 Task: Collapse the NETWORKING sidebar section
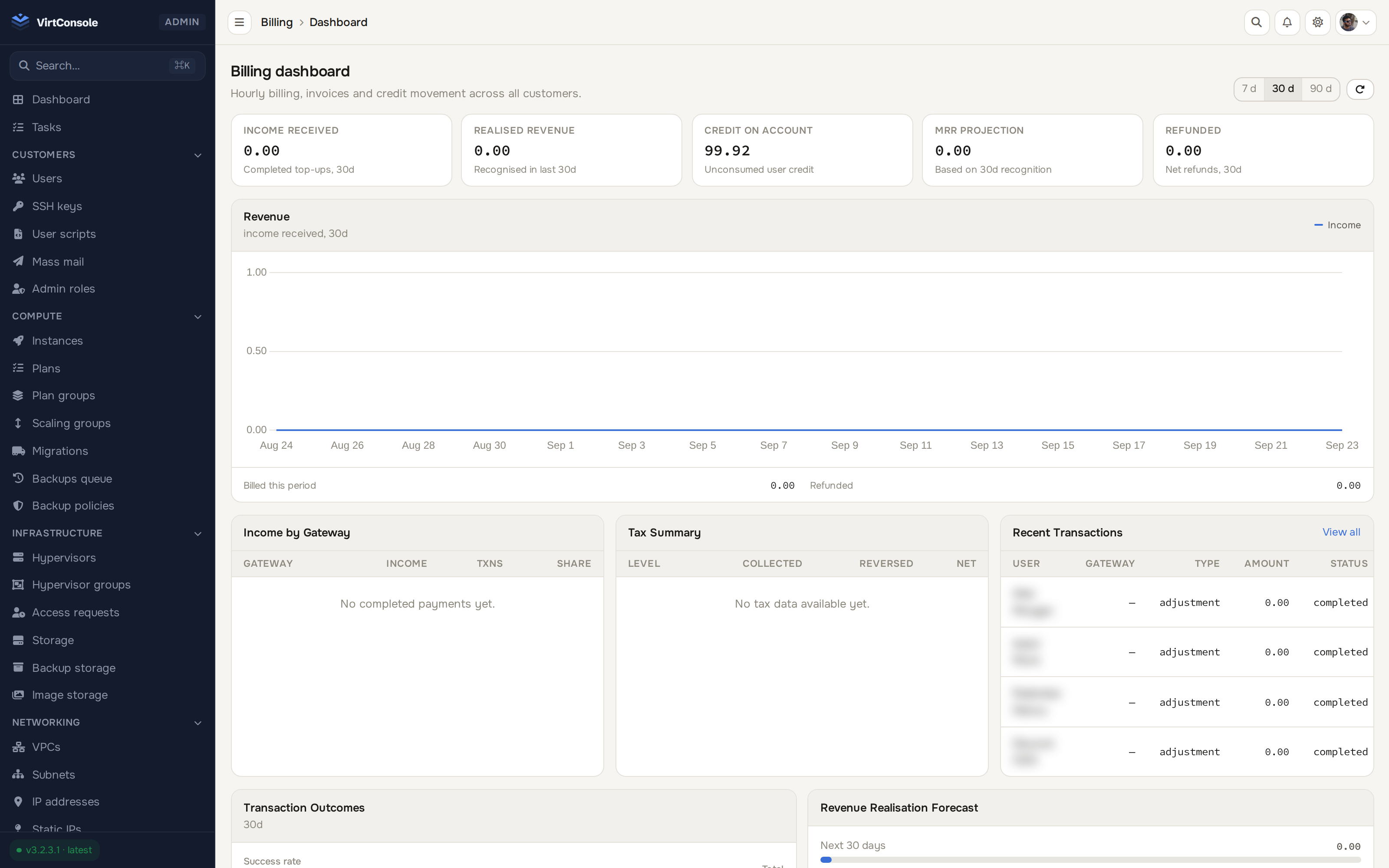(107, 722)
